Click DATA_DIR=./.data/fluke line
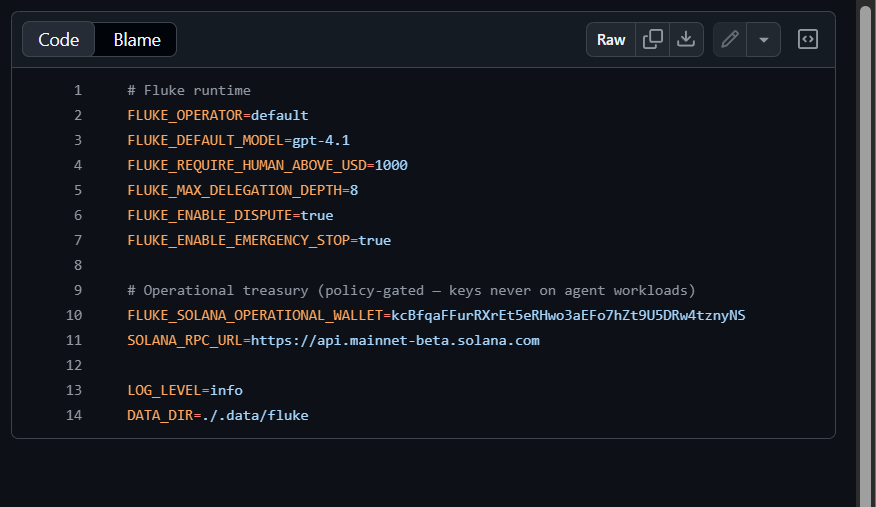 tap(218, 415)
